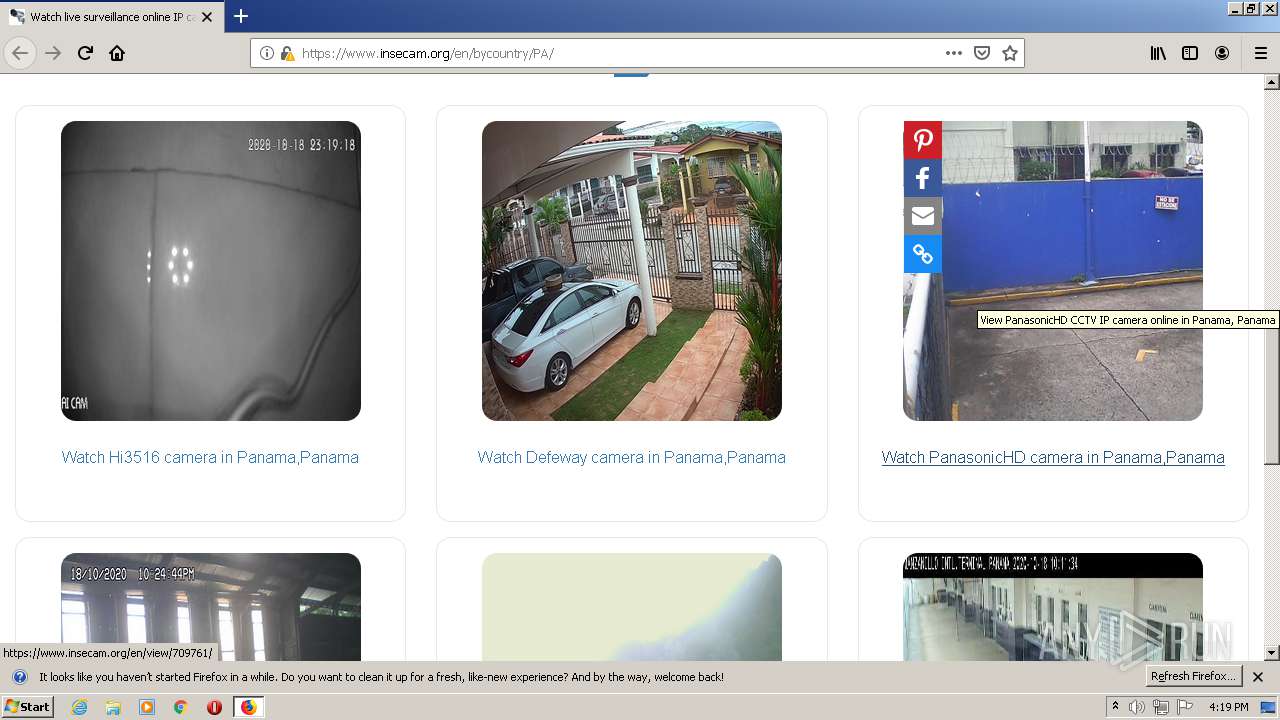The image size is (1280, 720).
Task: Save page to Pocket
Action: click(x=982, y=53)
